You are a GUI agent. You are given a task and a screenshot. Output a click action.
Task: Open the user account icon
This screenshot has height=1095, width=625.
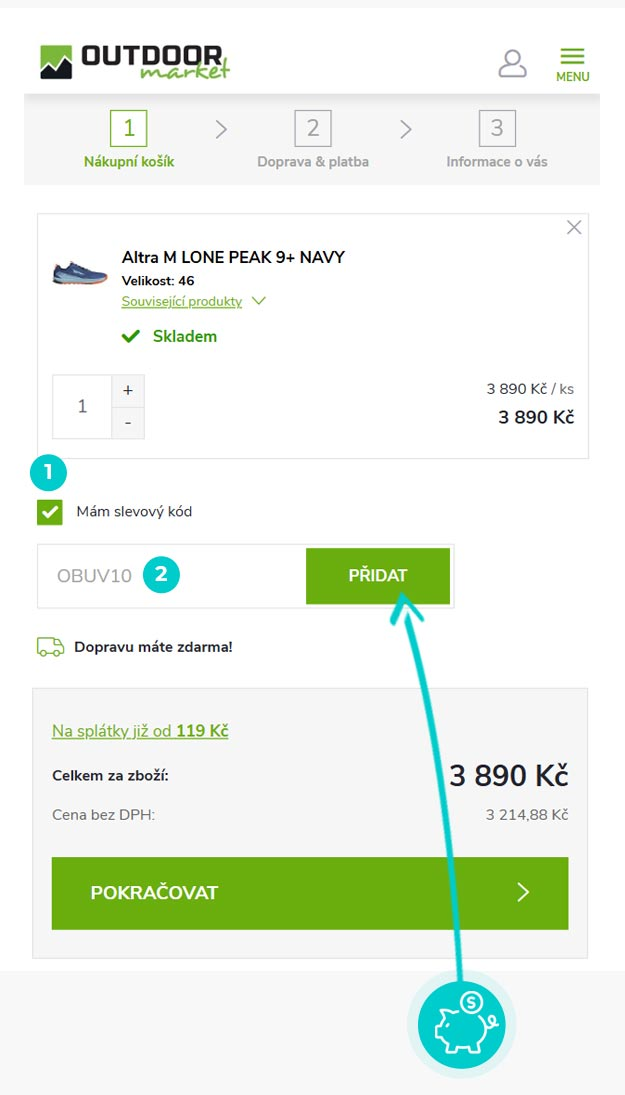pos(513,62)
